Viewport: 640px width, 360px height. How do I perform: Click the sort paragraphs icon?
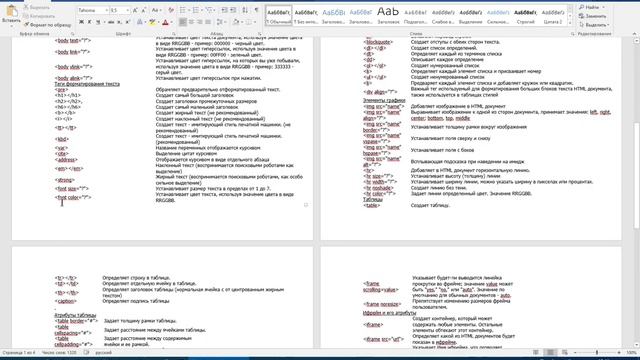coord(245,10)
